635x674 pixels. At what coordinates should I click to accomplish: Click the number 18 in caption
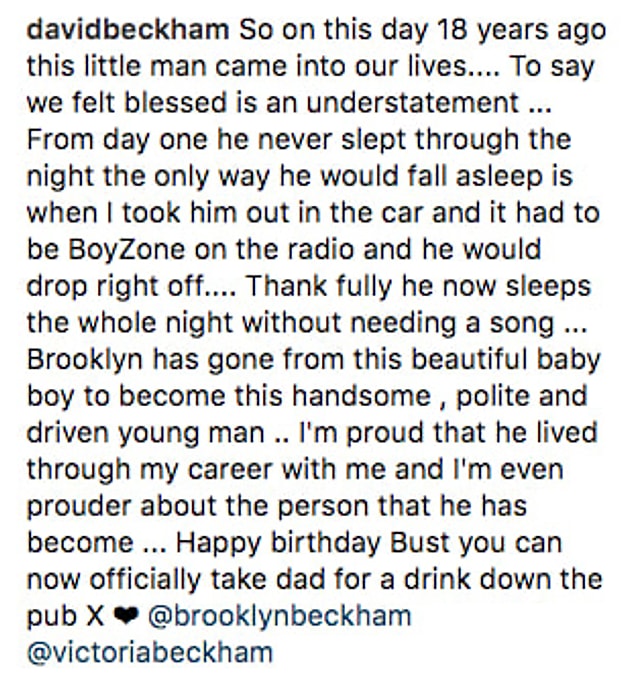click(452, 30)
